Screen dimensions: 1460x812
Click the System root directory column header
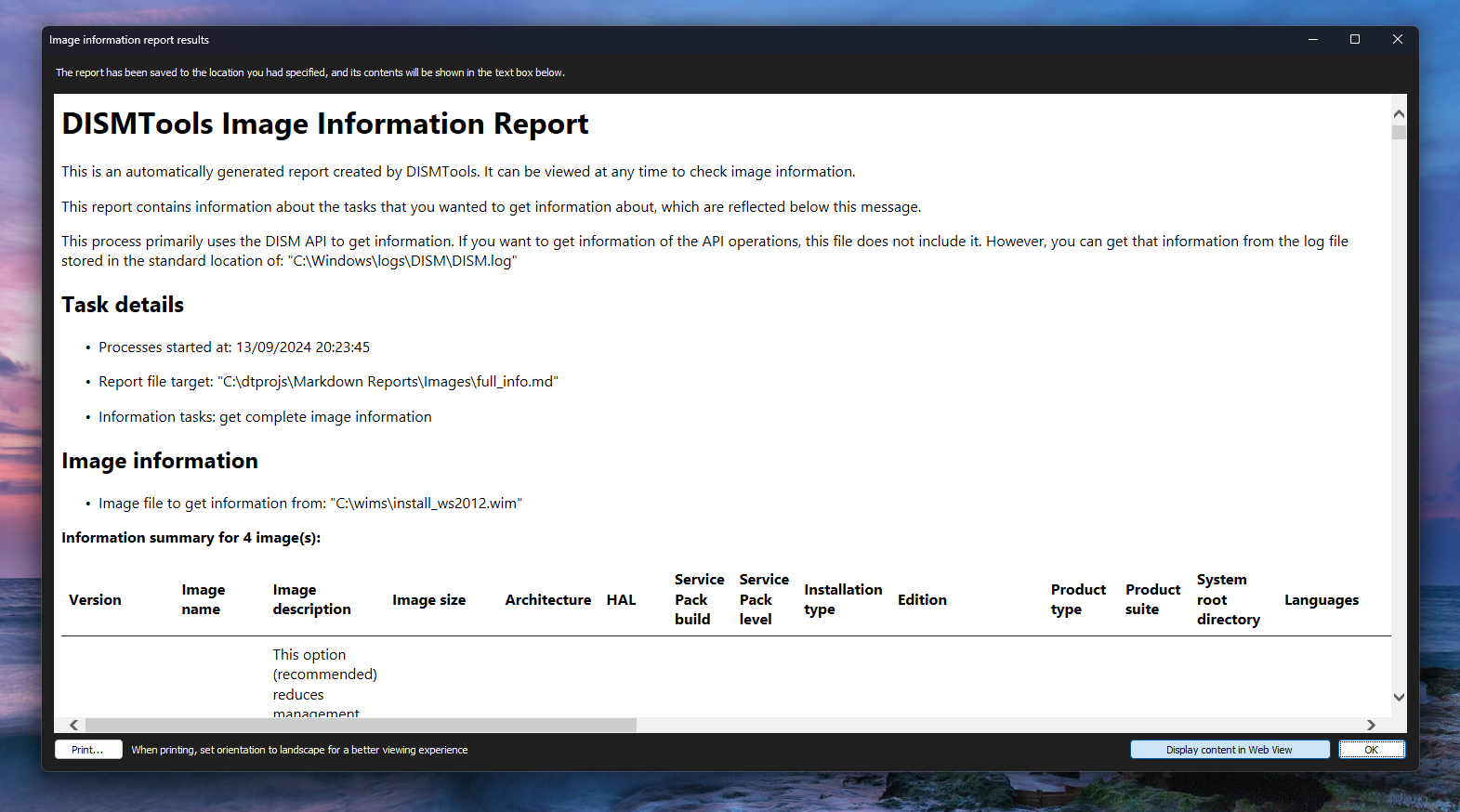1229,599
